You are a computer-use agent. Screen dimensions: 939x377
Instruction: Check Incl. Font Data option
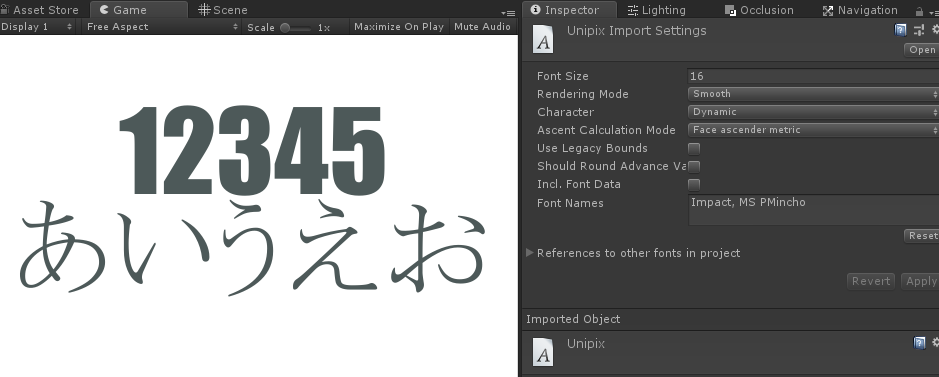pos(693,184)
